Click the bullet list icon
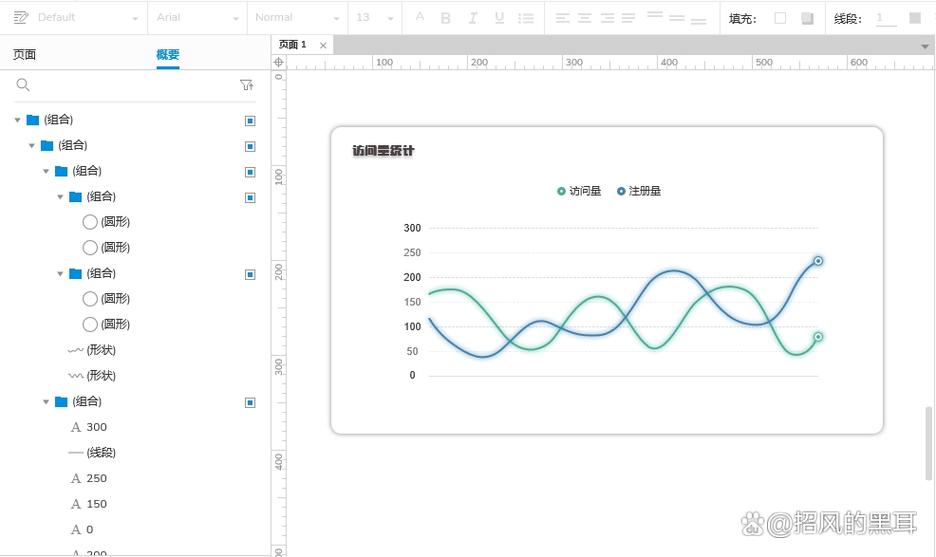 [x=526, y=18]
